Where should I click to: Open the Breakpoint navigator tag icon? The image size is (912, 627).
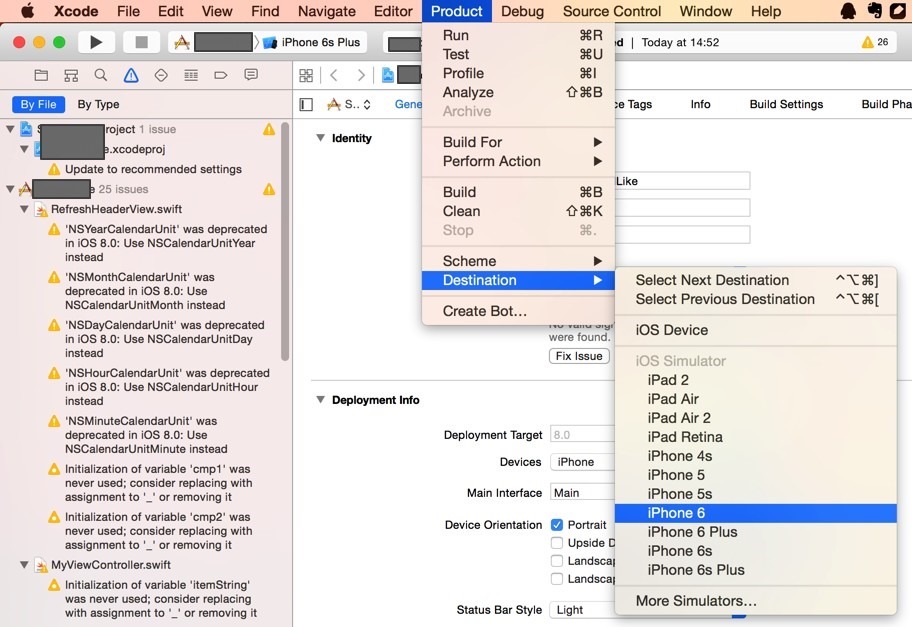click(x=220, y=75)
